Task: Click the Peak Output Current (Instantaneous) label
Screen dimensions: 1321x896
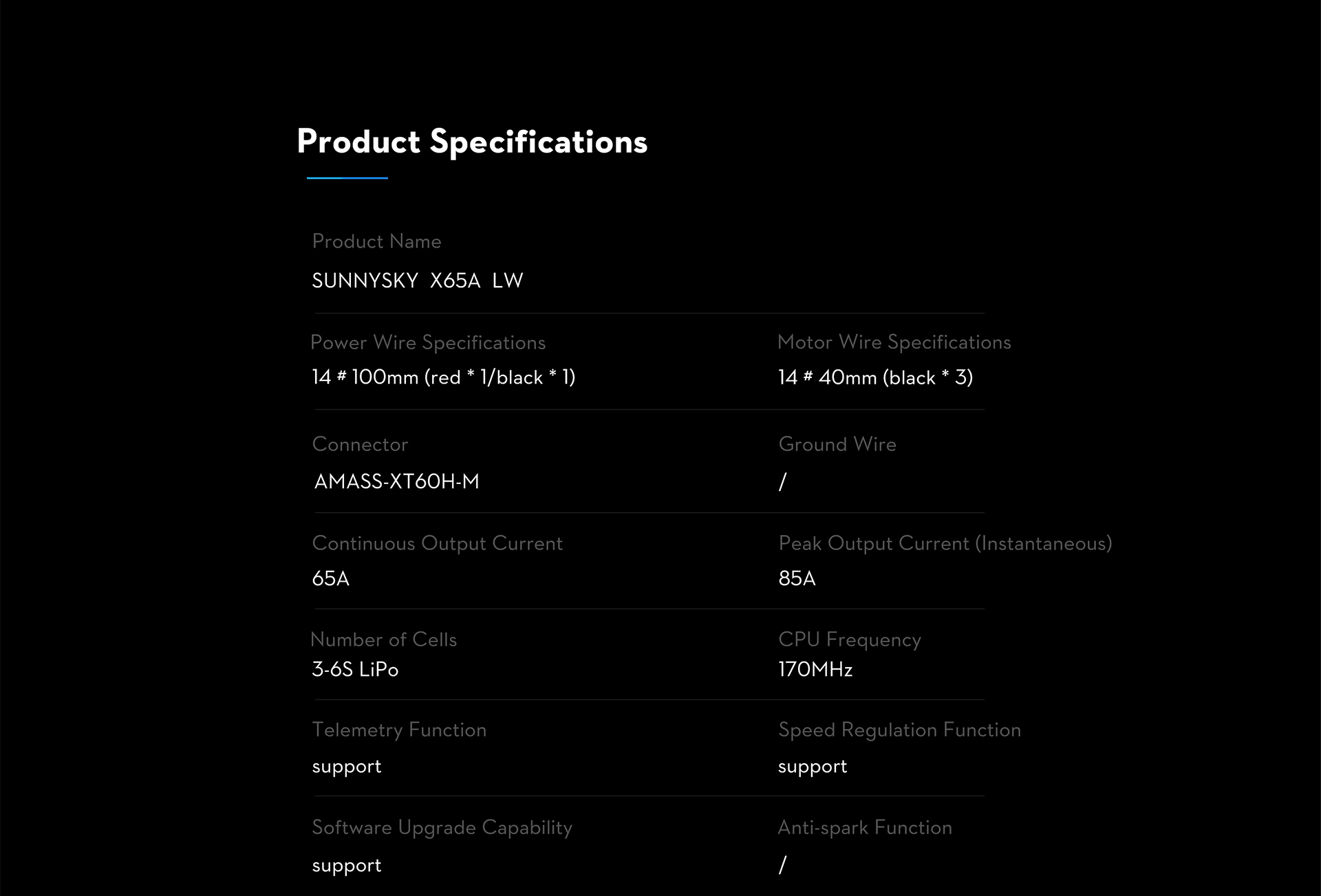Action: click(945, 543)
